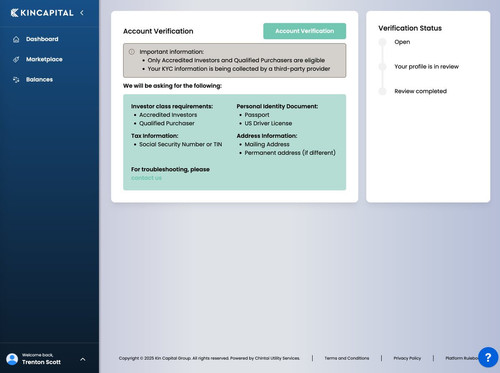500x373 pixels.
Task: Click the 'Personal Identity Document:' heading
Action: [x=277, y=106]
